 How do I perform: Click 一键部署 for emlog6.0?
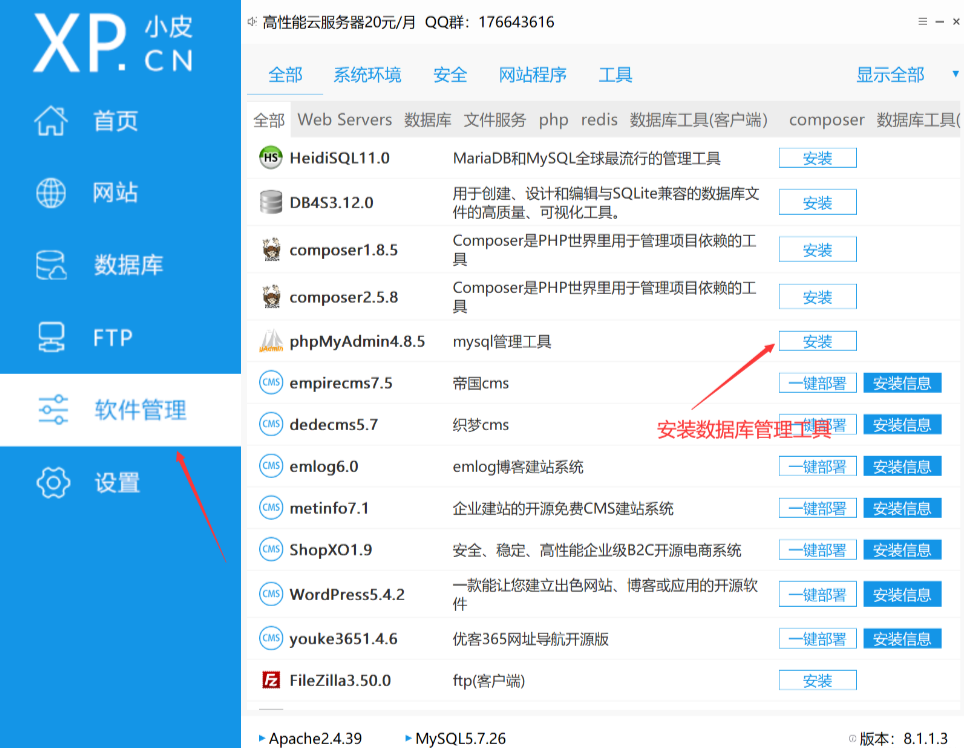click(x=818, y=467)
